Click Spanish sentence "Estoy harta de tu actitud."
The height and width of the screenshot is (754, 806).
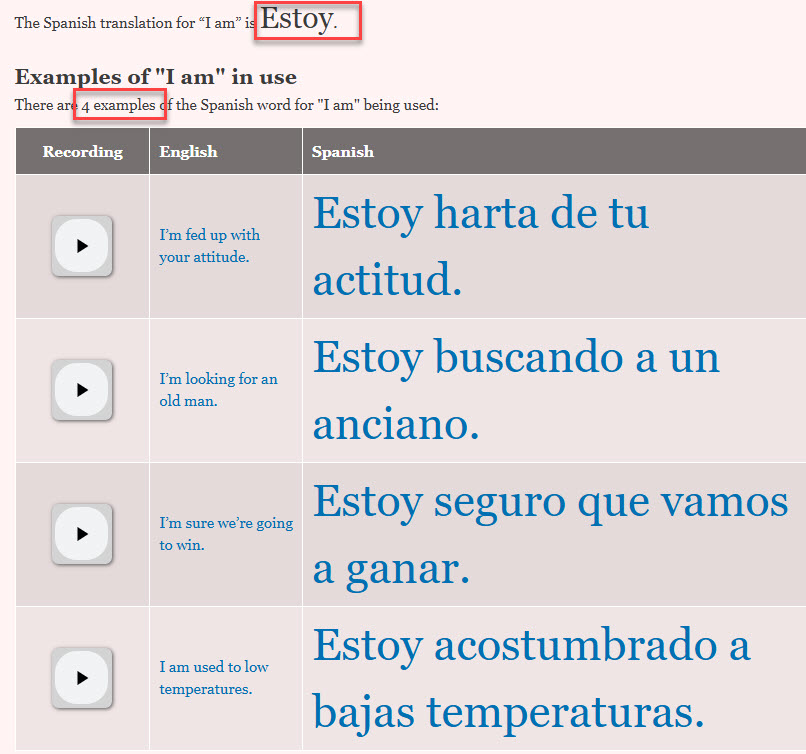click(481, 247)
